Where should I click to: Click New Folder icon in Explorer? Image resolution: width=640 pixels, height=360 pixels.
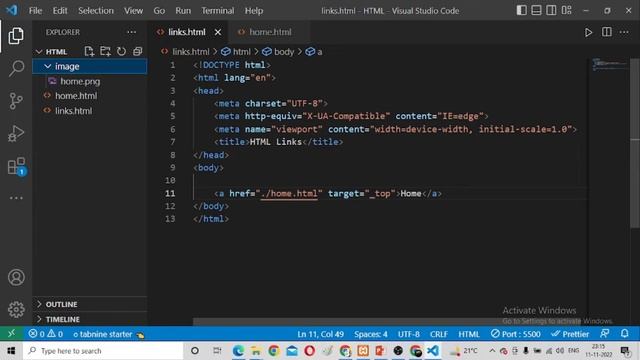pyautogui.click(x=105, y=51)
